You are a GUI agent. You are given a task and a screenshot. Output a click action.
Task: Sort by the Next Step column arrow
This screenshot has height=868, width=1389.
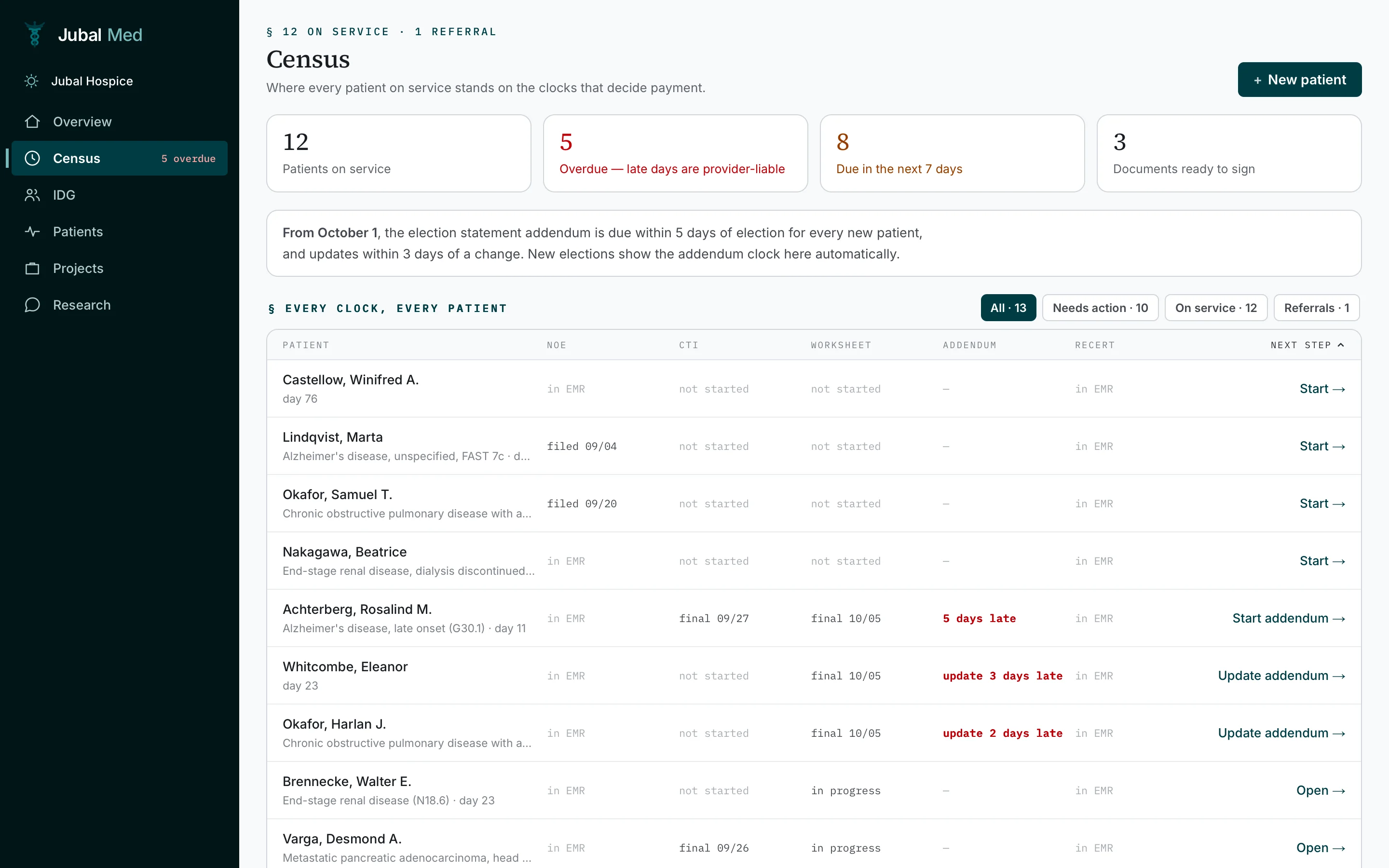tap(1340, 345)
